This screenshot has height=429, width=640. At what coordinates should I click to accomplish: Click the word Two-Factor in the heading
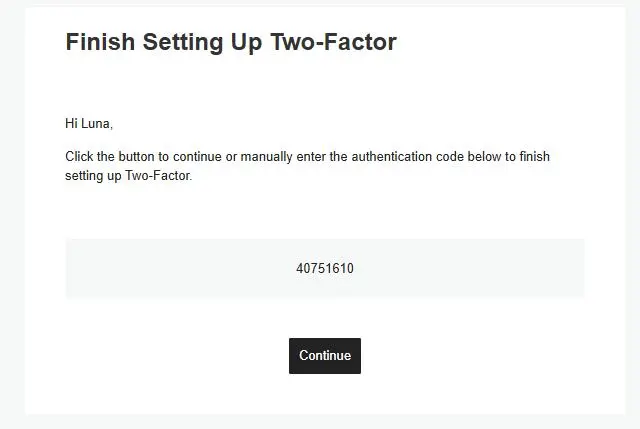(x=333, y=42)
